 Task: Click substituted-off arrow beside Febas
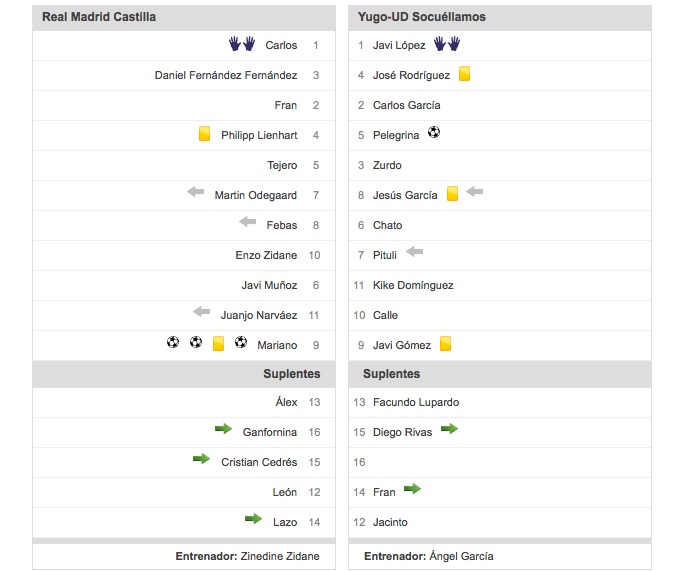(x=248, y=222)
